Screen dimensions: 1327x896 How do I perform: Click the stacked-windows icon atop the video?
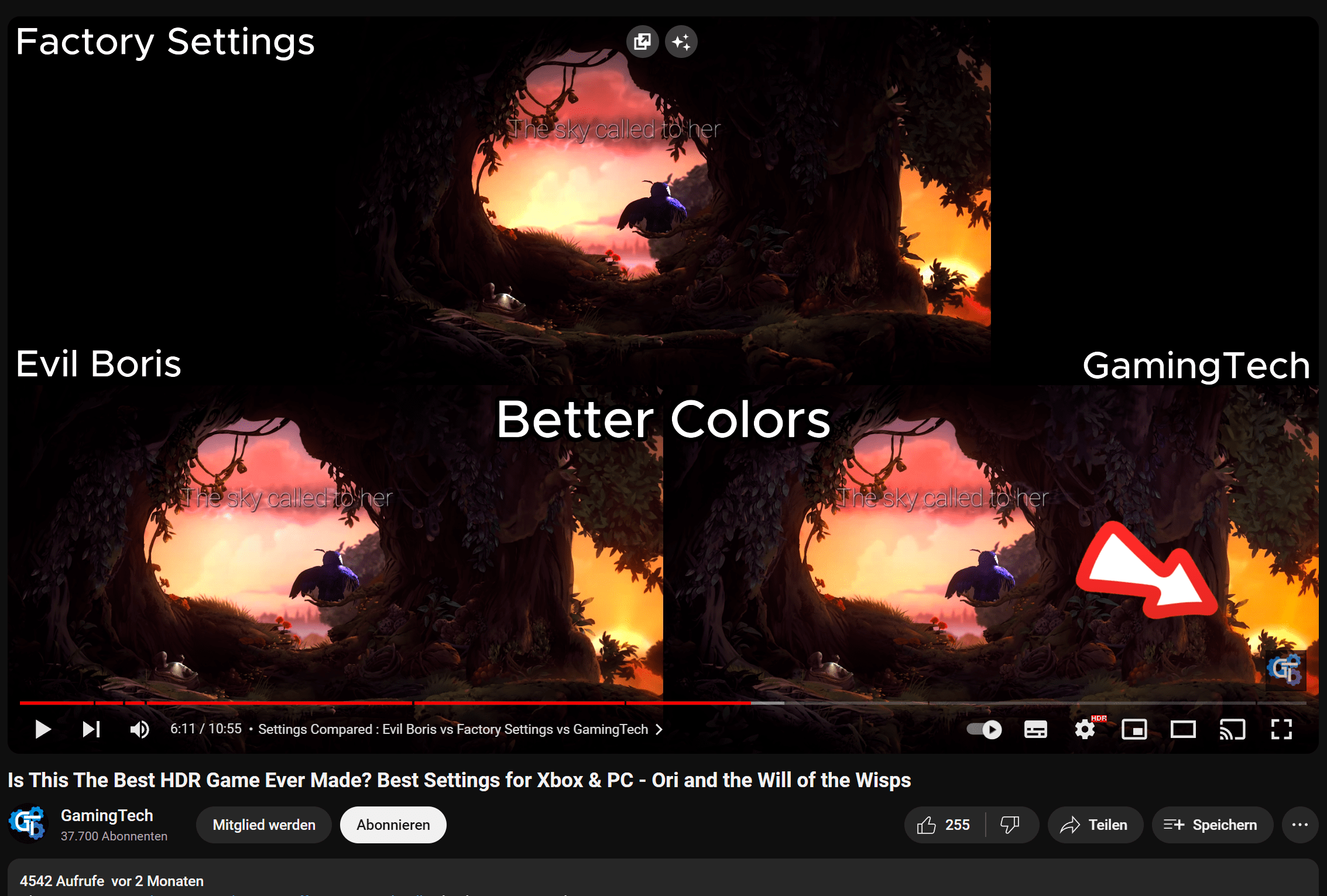[x=643, y=42]
